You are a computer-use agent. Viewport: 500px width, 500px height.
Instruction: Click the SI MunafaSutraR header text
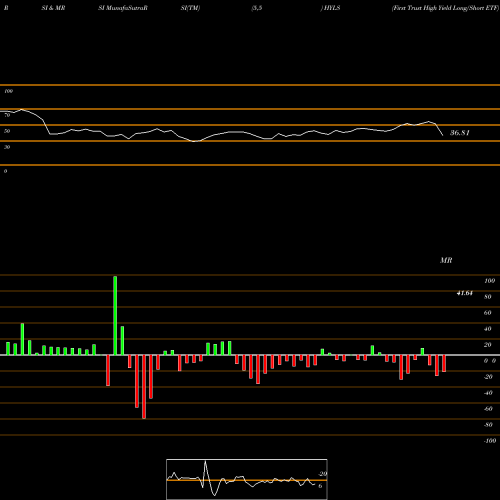[123, 8]
